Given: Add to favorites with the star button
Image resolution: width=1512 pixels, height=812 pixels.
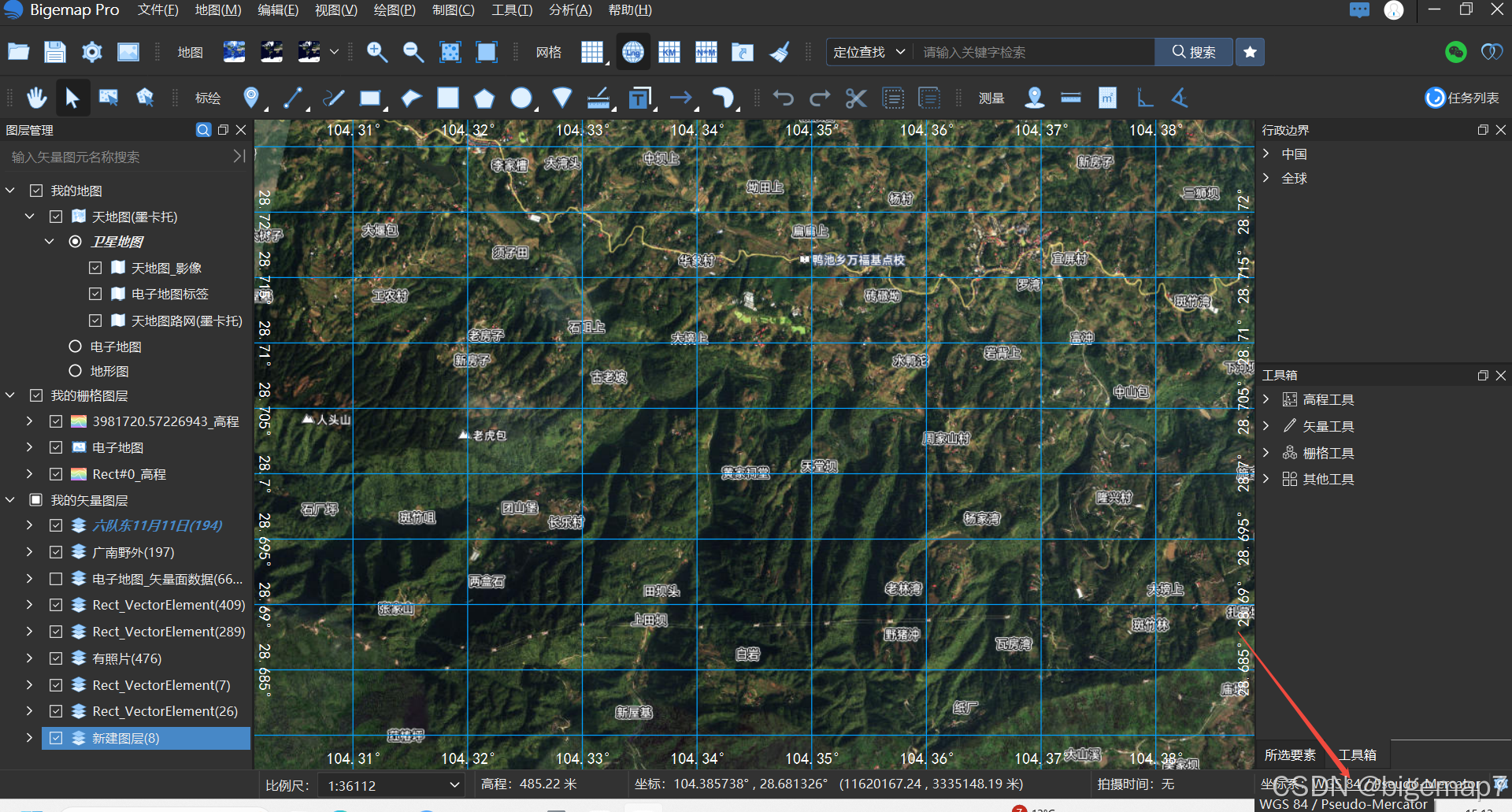Looking at the screenshot, I should point(1250,52).
